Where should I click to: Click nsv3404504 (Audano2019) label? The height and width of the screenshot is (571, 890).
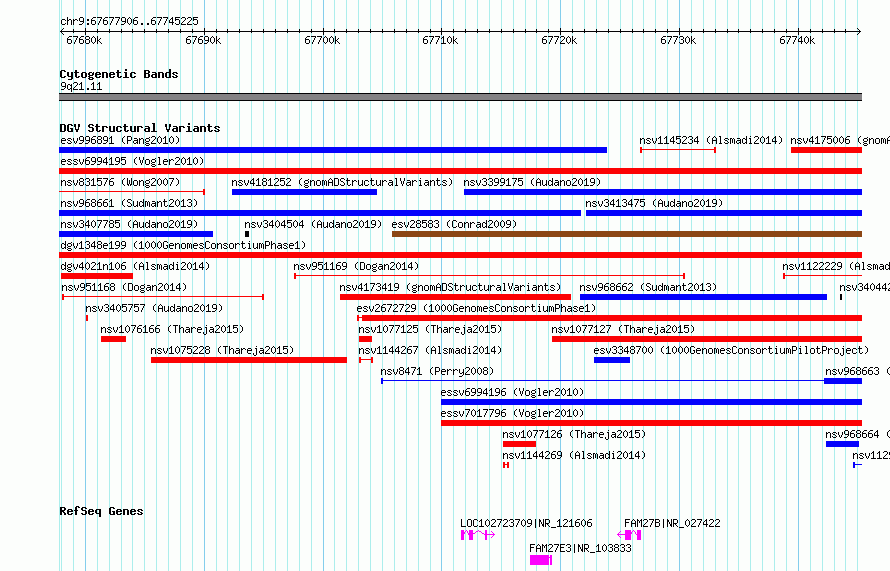coord(313,224)
